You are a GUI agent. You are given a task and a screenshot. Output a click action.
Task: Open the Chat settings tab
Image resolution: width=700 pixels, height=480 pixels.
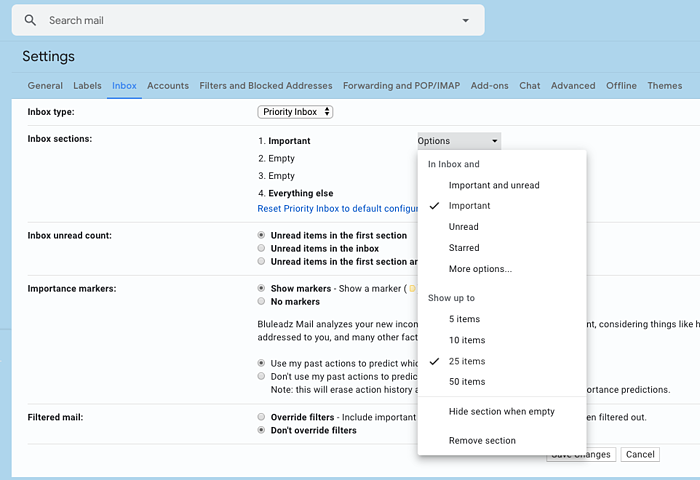tap(529, 86)
